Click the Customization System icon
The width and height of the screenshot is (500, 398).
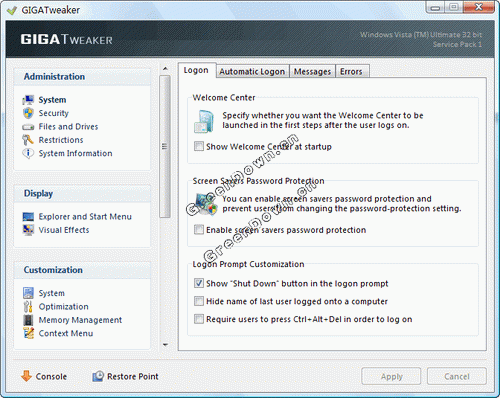coord(28,293)
